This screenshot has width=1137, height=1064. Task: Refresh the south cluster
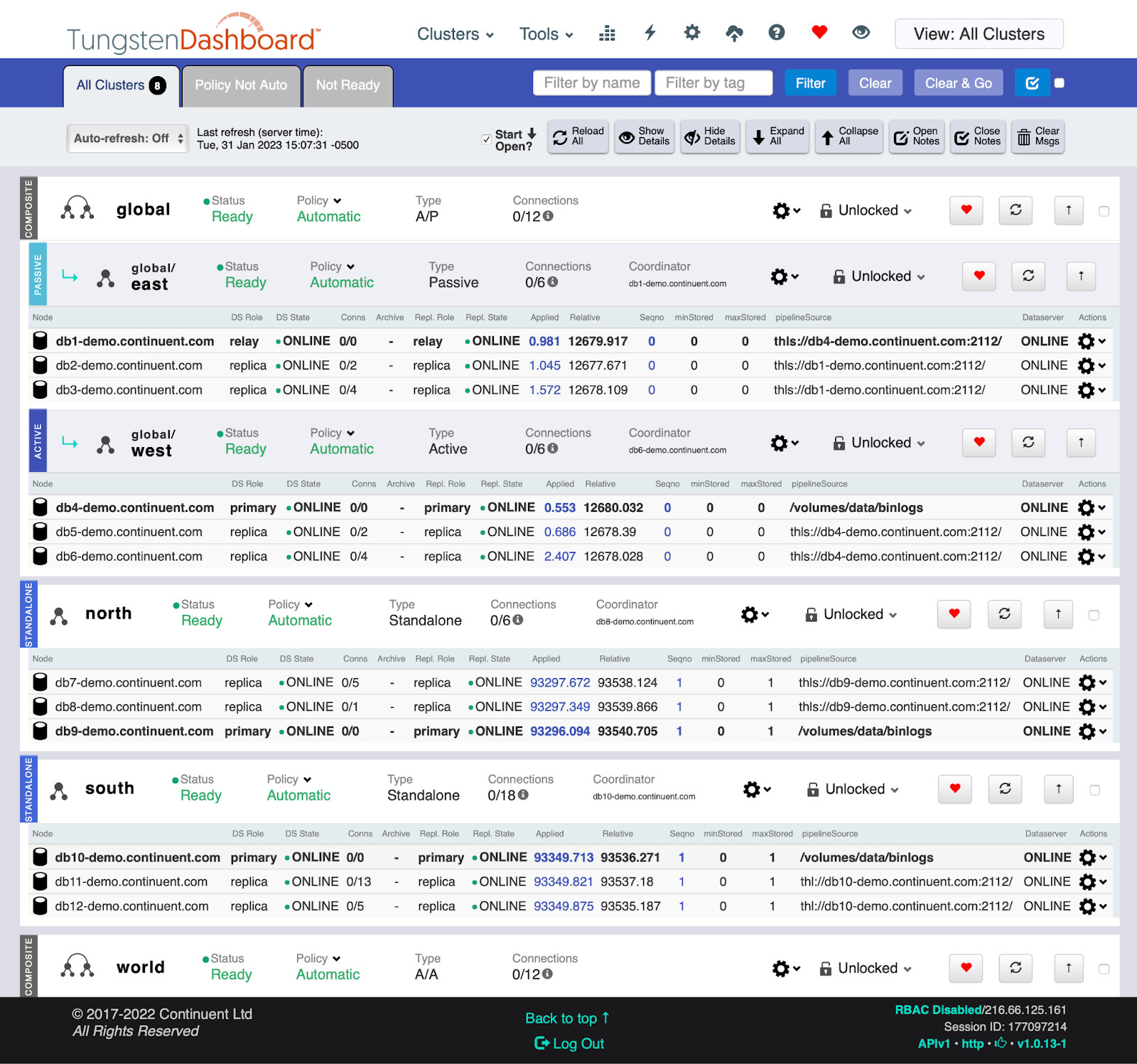pos(1005,789)
